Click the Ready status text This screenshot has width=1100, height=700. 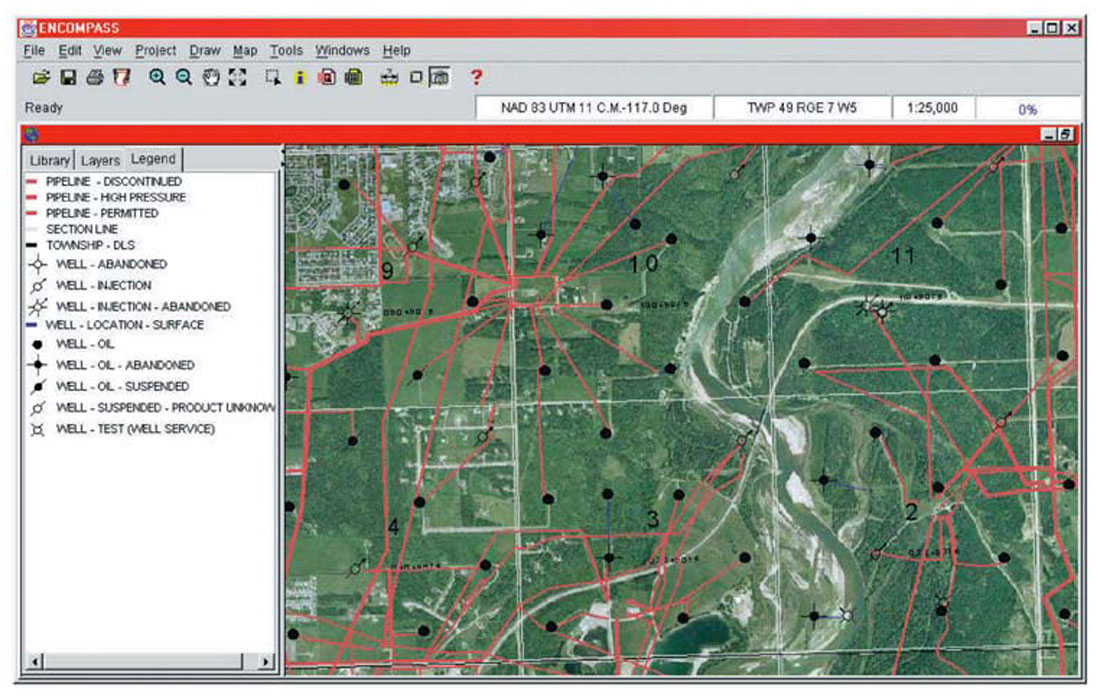[43, 107]
